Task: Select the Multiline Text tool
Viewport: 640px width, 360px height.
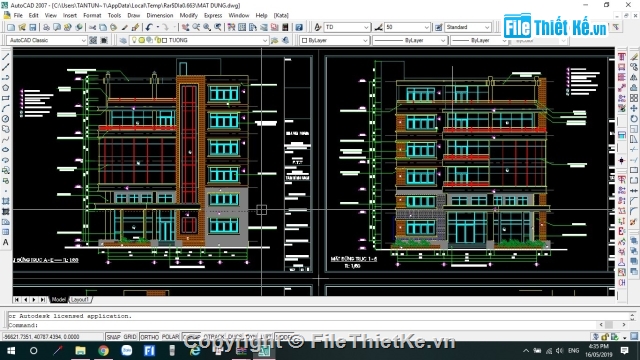Action: [x=5, y=242]
